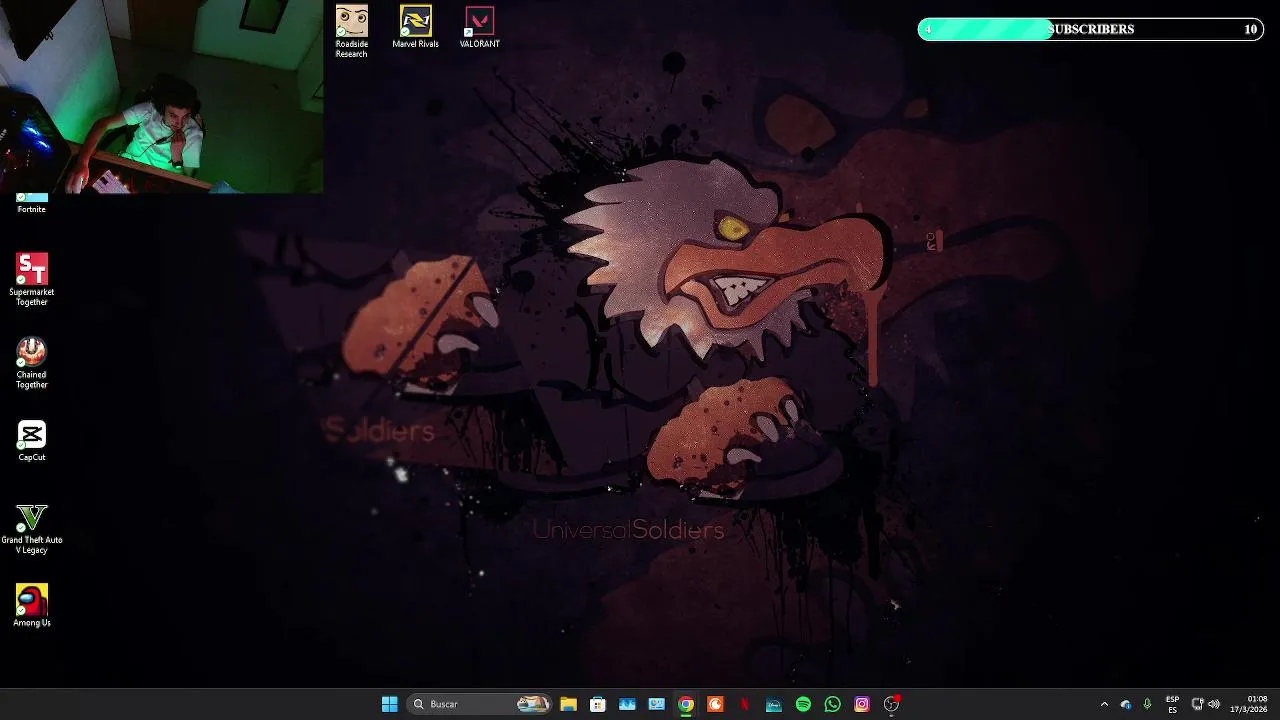Switch the ESP ES input language
The image size is (1280, 720).
pos(1172,704)
